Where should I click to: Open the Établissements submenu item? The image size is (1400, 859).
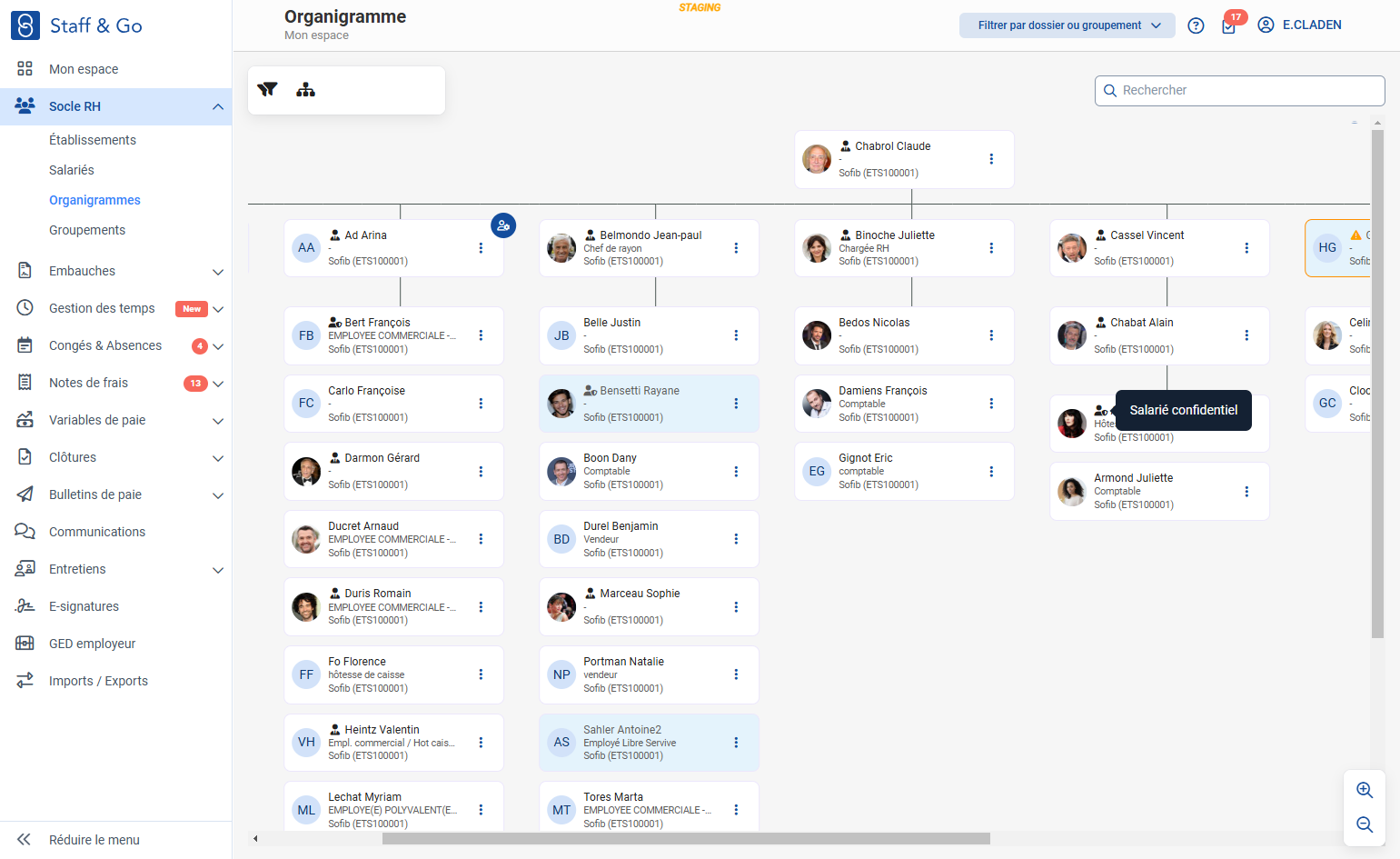pos(93,140)
